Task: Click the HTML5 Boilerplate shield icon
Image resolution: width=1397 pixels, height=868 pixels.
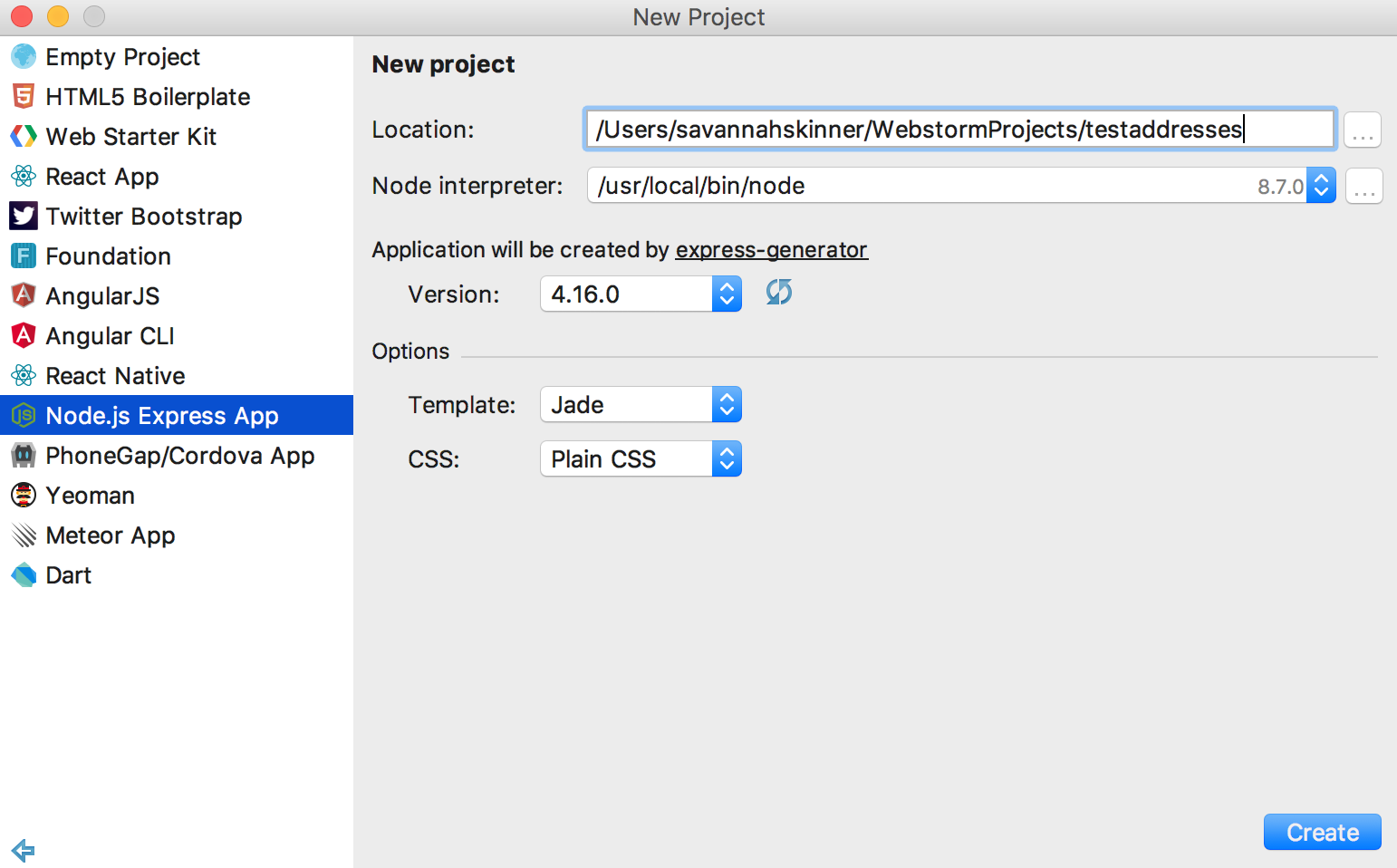Action: point(24,97)
